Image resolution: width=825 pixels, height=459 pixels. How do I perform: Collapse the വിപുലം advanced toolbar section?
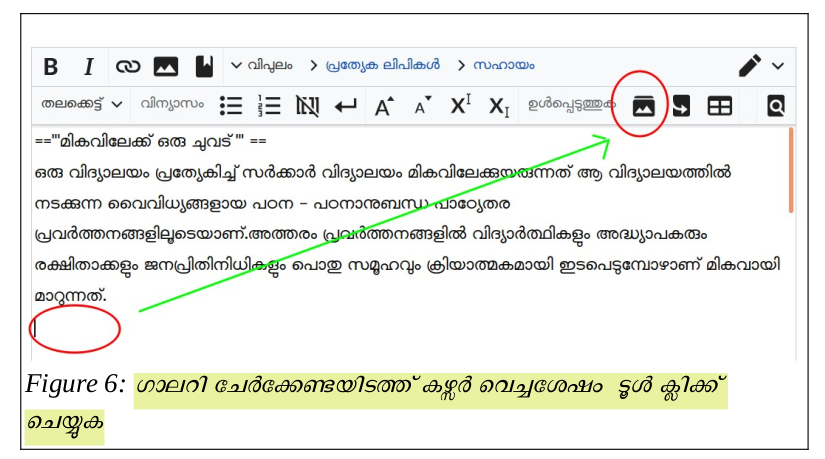[x=262, y=66]
